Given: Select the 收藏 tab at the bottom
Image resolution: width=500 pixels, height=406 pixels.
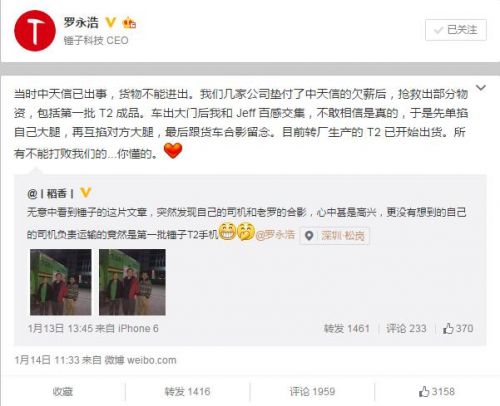Looking at the screenshot, I should [x=63, y=392].
